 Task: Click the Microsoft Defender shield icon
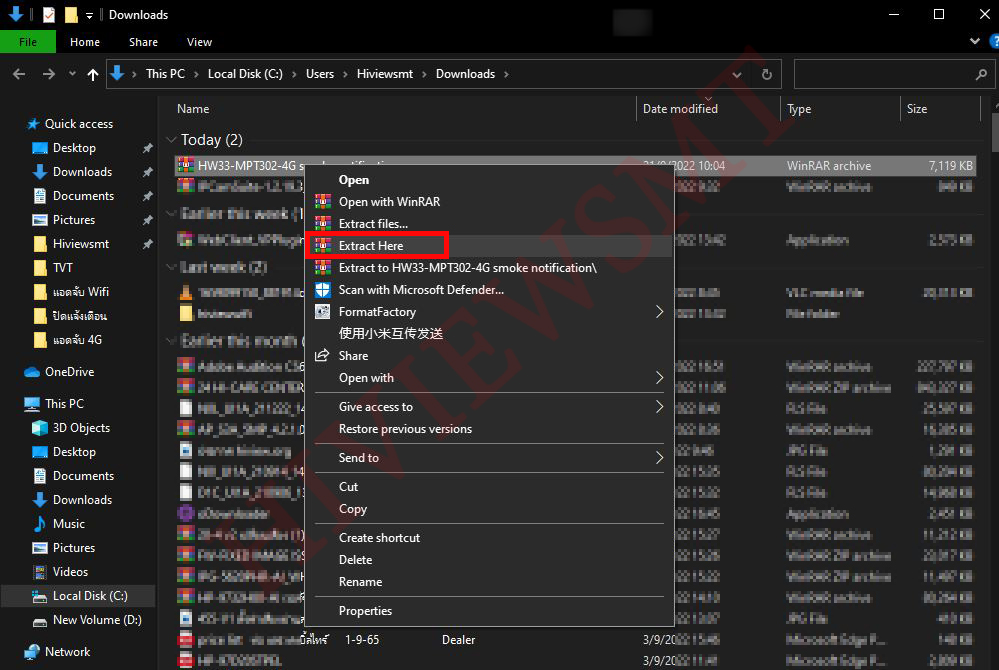pos(322,290)
